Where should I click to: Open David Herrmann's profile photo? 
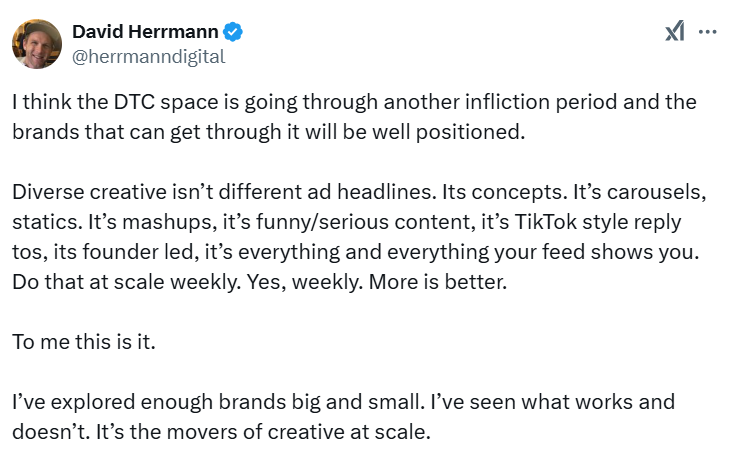point(36,44)
